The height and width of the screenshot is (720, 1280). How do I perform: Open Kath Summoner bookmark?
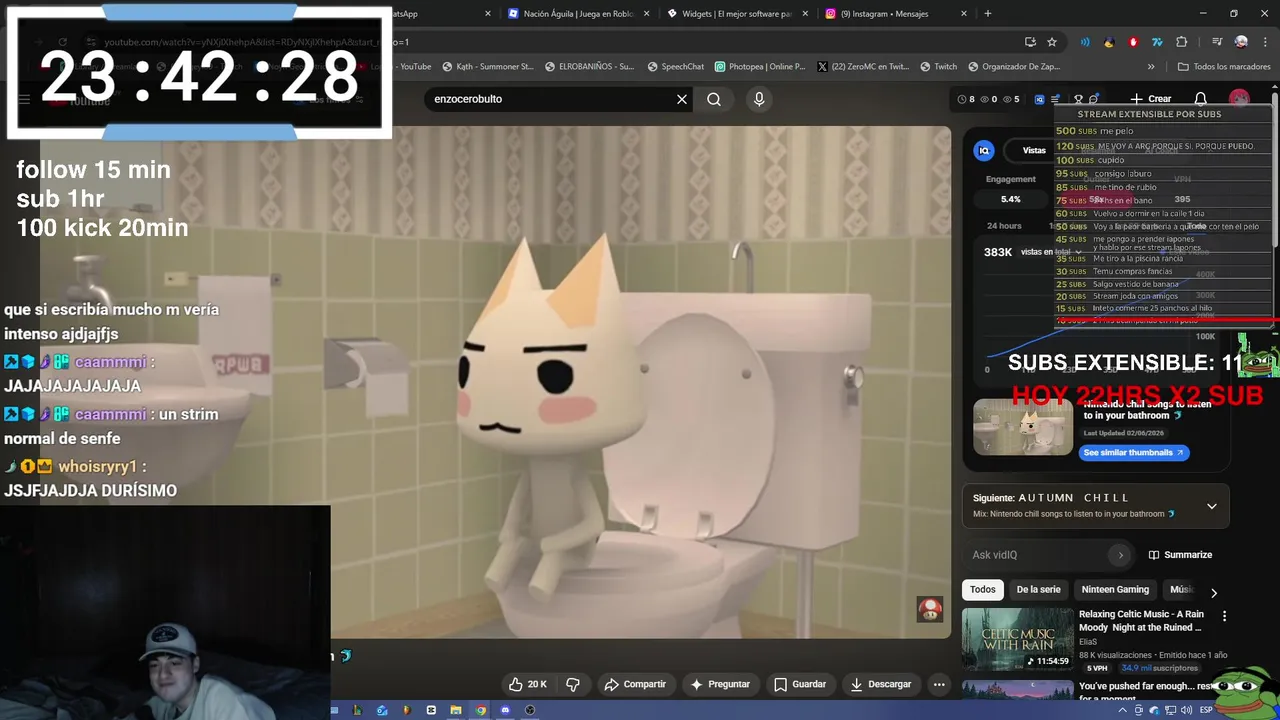click(487, 67)
